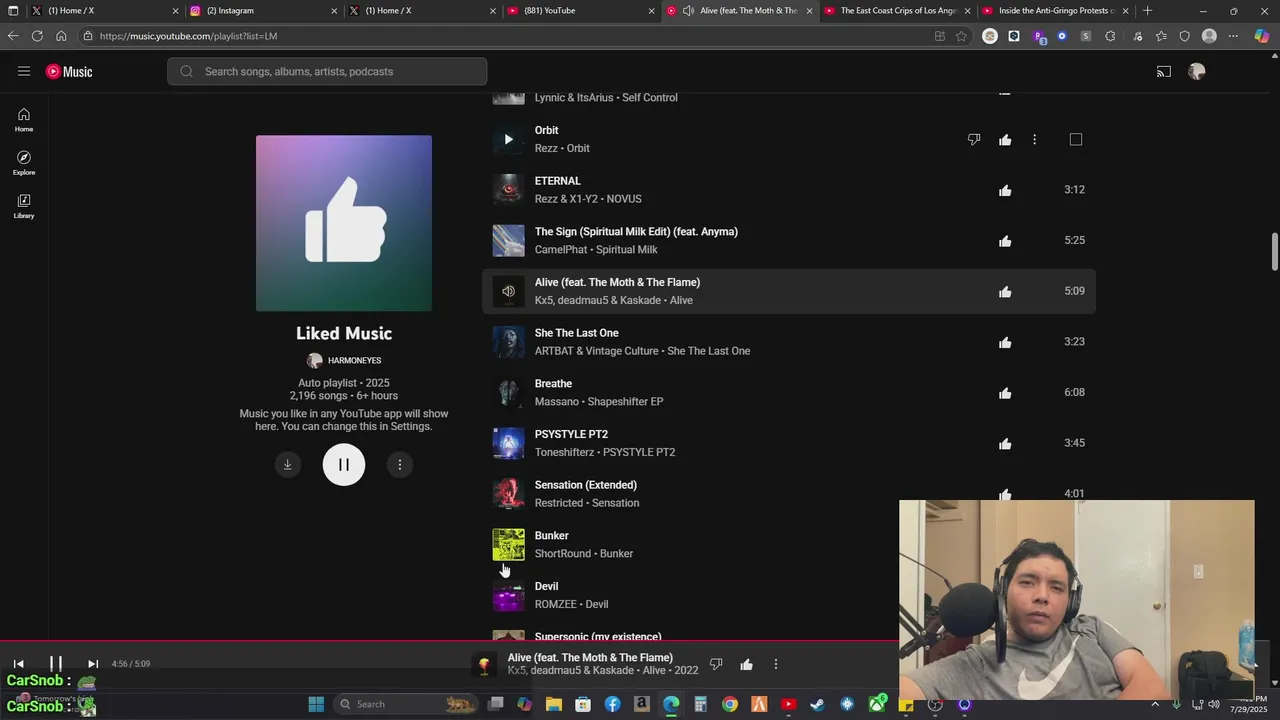Screen dimensions: 1280x720
Task: Open a new browser tab
Action: point(1147,10)
